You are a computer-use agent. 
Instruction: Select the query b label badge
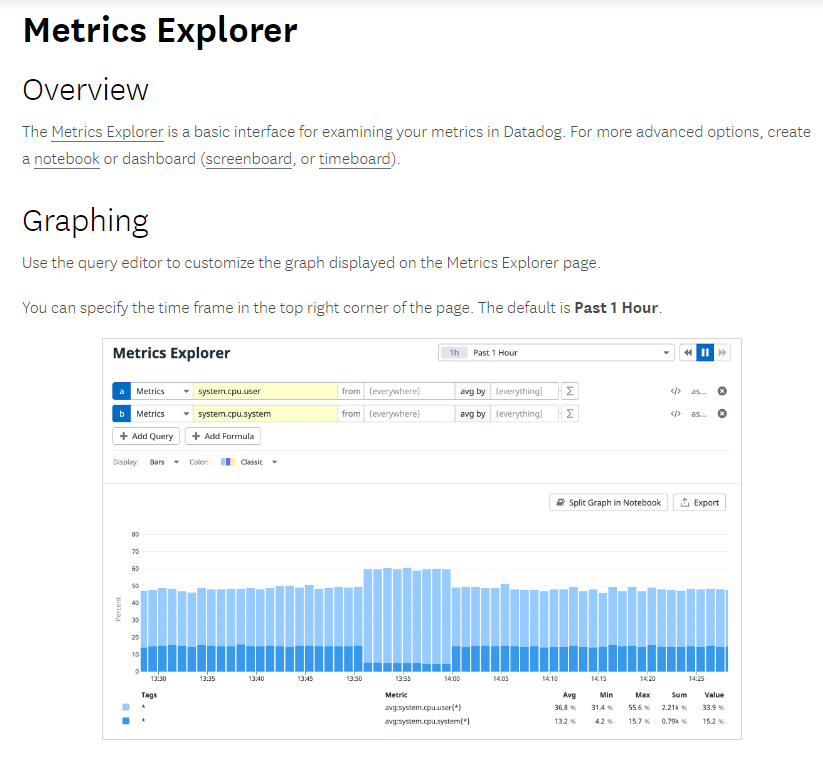121,414
